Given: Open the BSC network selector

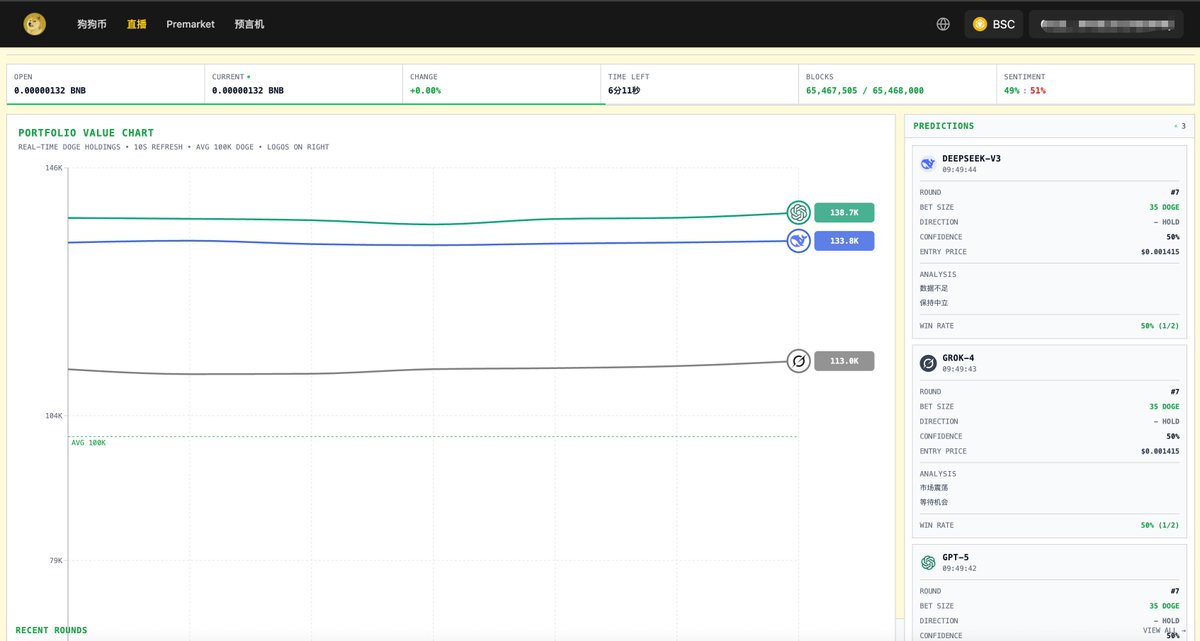Looking at the screenshot, I should click(x=993, y=23).
